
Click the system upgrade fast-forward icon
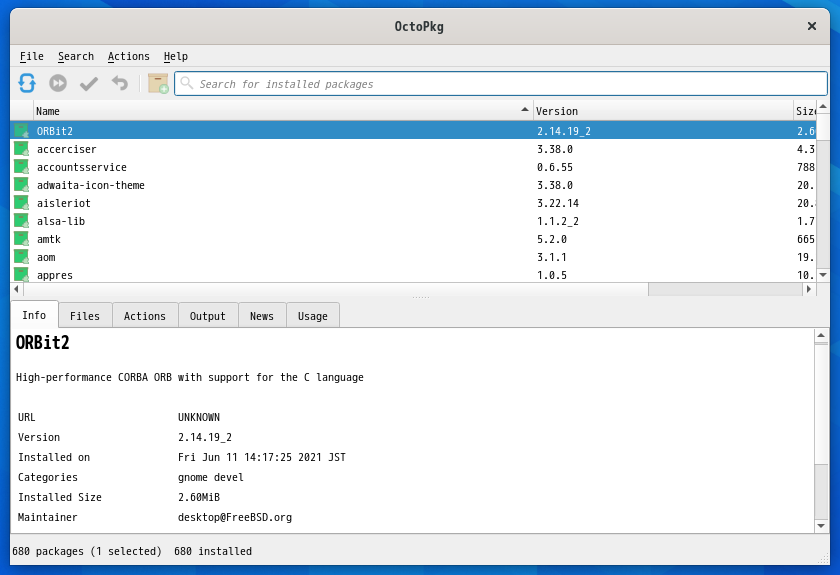coord(58,84)
